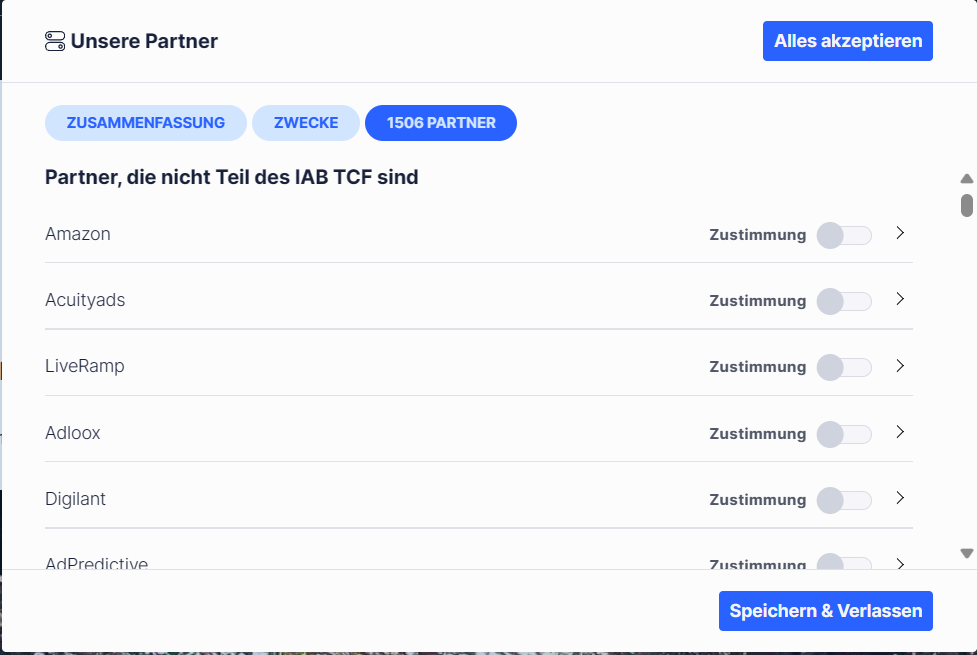Click the scrollbar up arrow

[966, 179]
